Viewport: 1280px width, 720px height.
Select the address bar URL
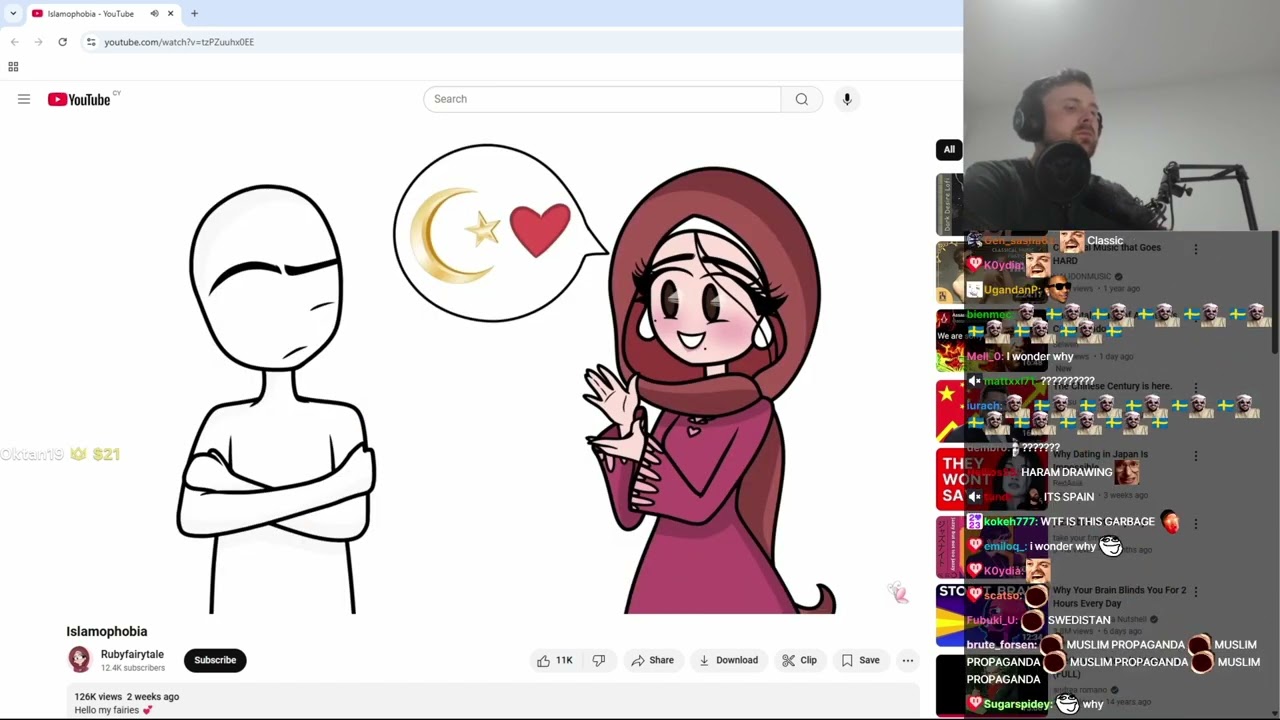pos(179,42)
